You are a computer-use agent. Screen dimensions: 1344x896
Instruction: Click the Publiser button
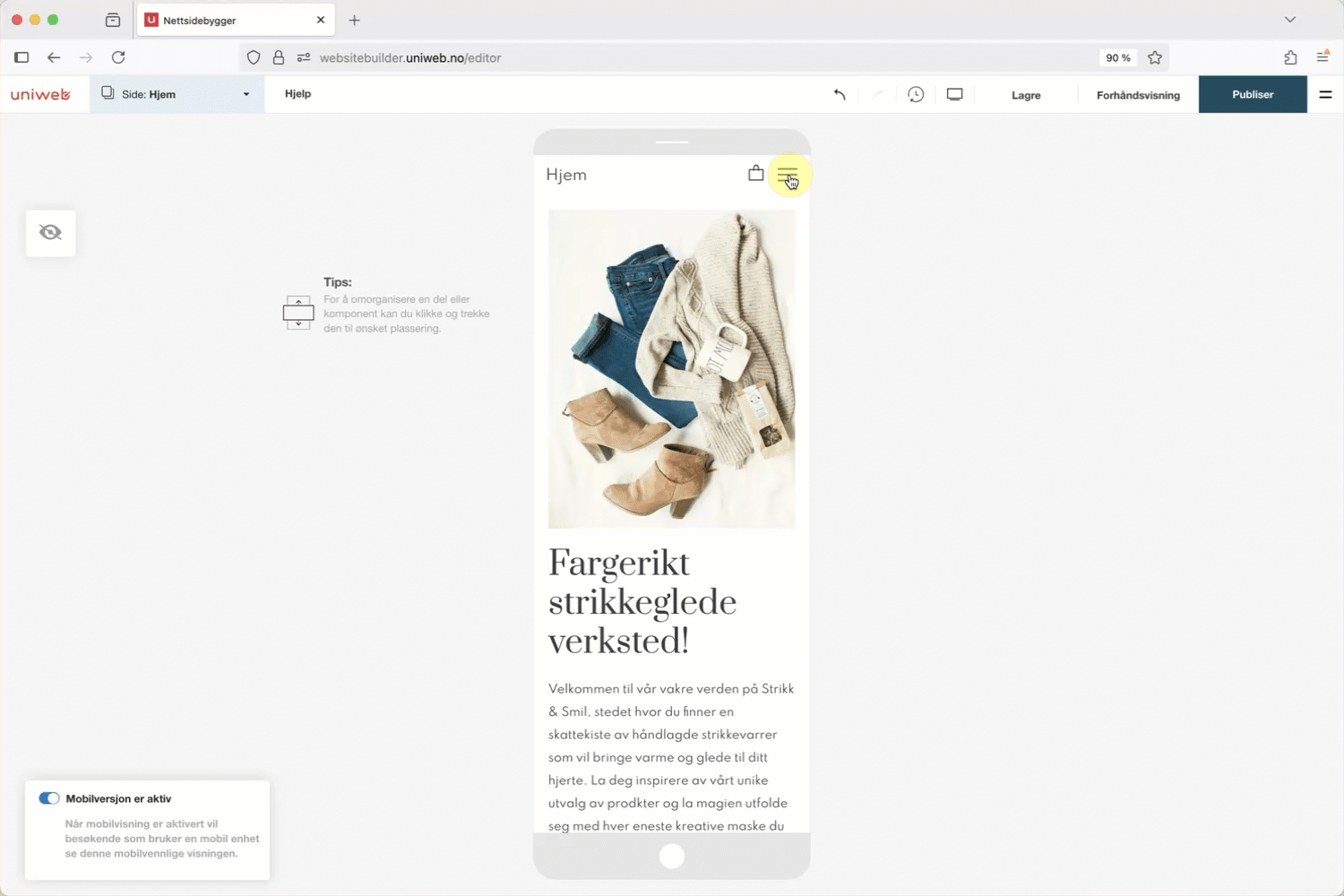(1253, 94)
